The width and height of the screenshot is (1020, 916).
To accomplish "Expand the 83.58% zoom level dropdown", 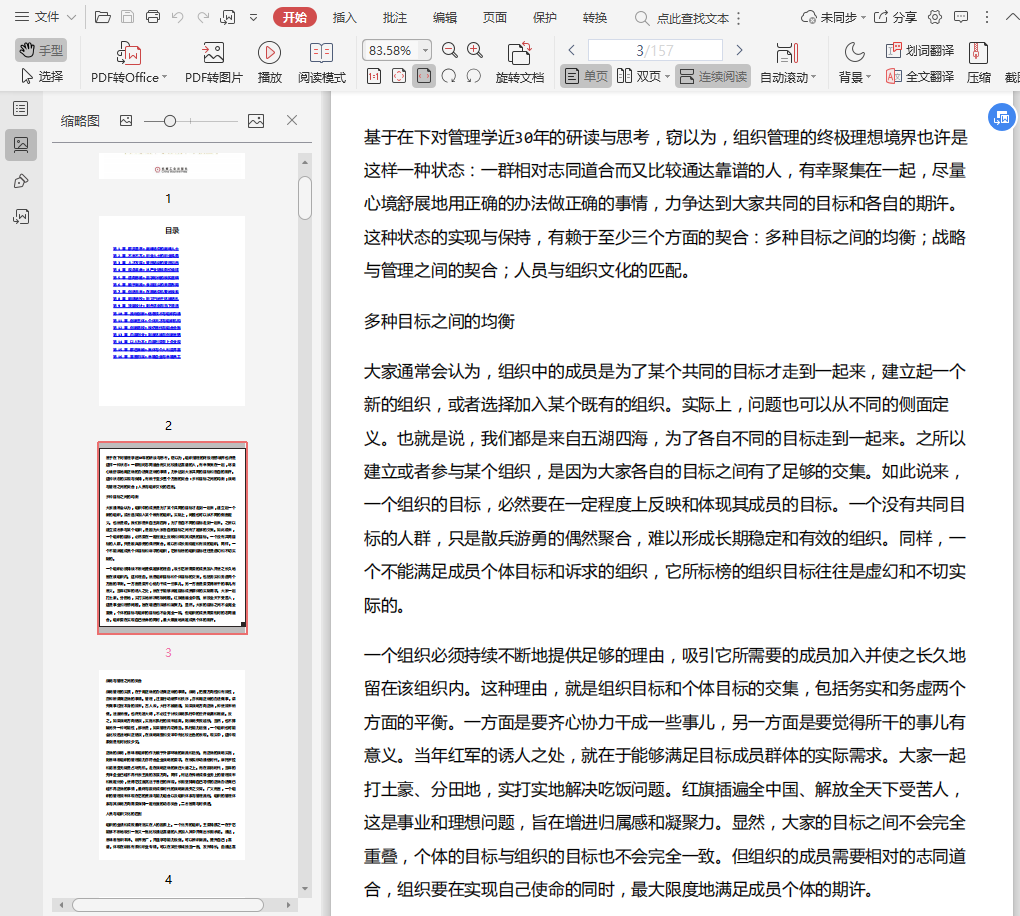I will coord(426,50).
